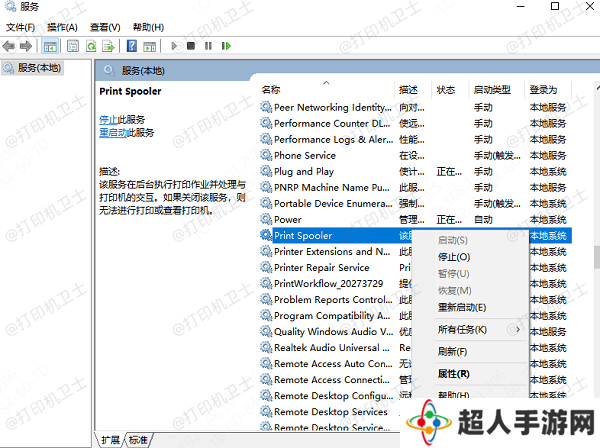
Task: Choose 属性(R) in the context menu
Action: click(x=453, y=374)
